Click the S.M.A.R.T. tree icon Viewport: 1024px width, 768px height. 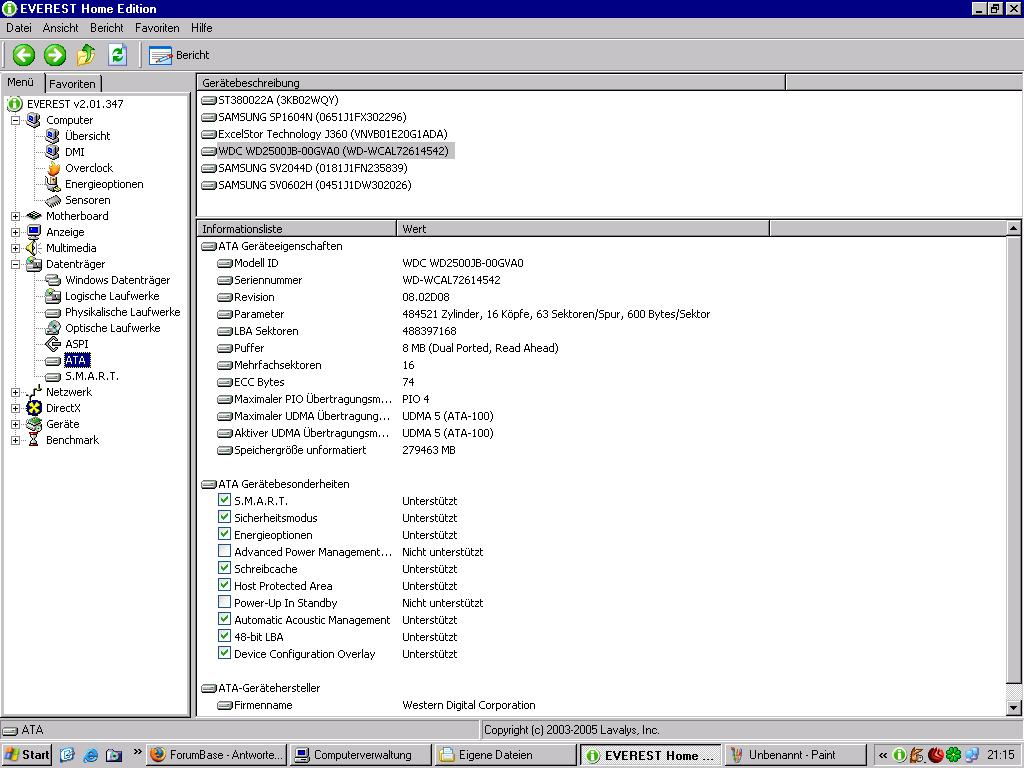53,377
